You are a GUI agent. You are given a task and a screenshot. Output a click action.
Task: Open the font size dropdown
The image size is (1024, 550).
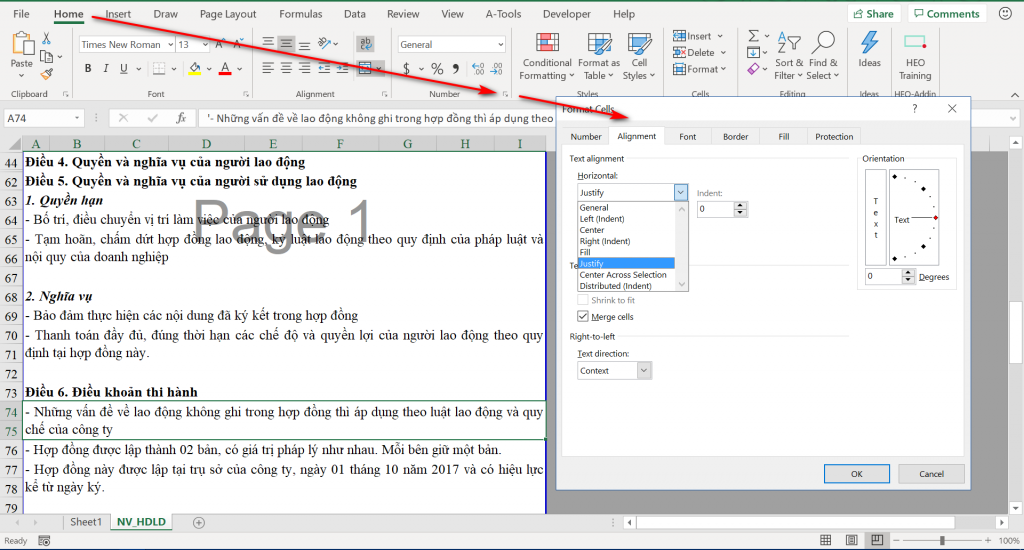pos(205,44)
